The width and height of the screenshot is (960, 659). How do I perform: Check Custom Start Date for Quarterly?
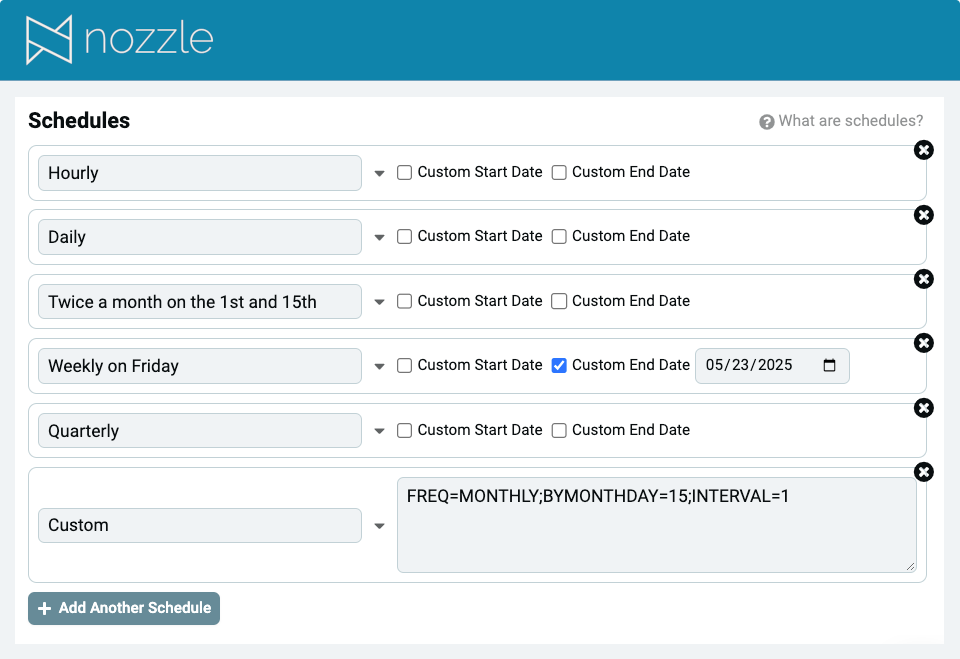coord(404,431)
